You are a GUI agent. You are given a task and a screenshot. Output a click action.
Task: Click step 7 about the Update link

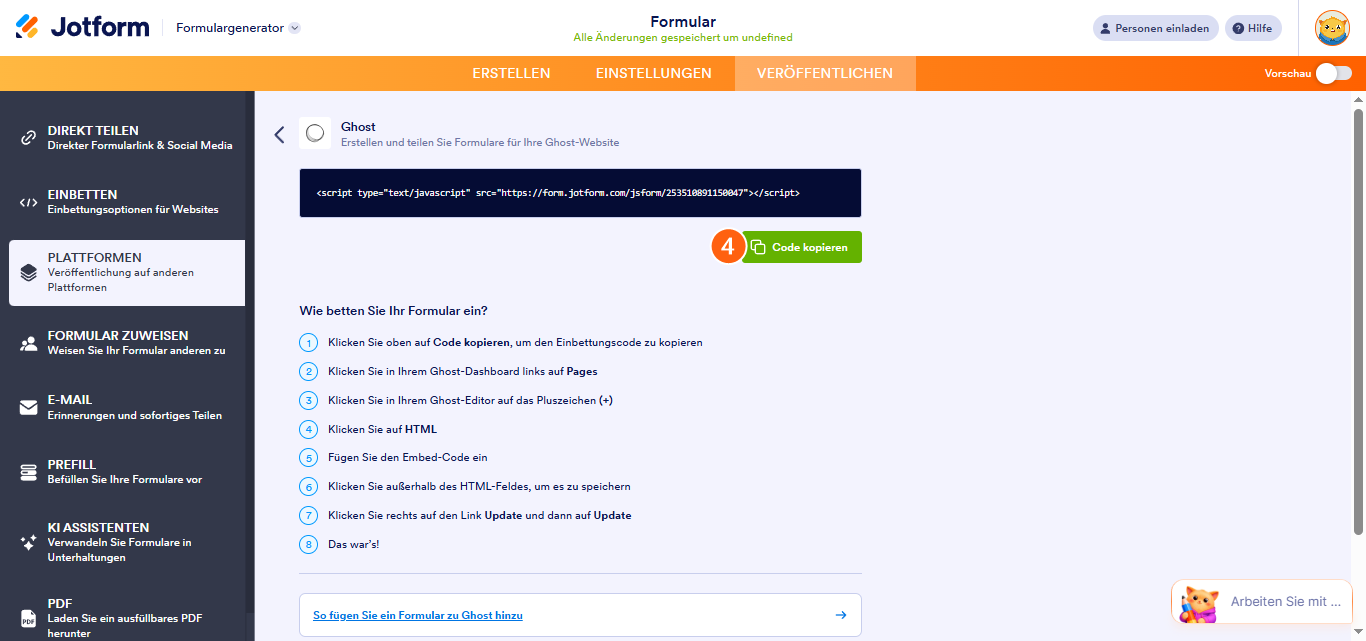tap(479, 515)
